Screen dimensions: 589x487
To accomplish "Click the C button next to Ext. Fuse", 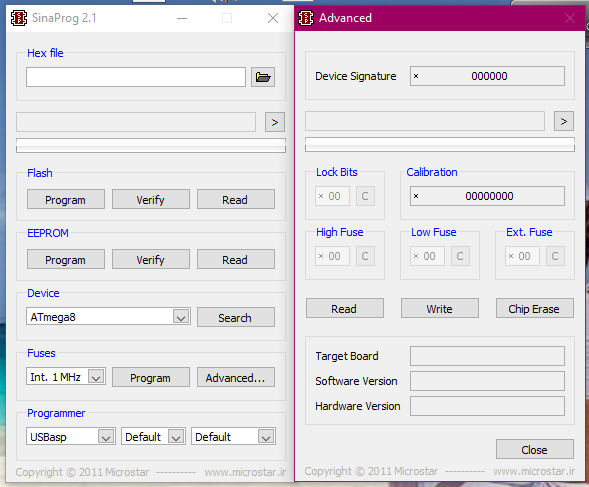I will point(555,256).
